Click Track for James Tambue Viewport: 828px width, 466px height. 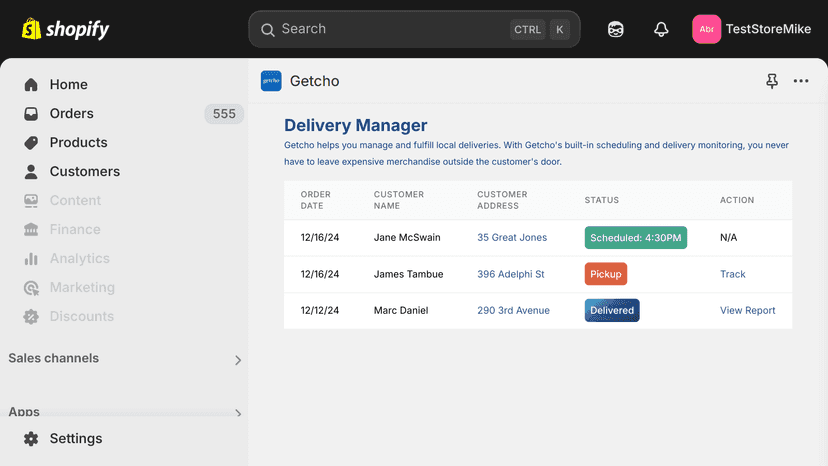pos(732,274)
